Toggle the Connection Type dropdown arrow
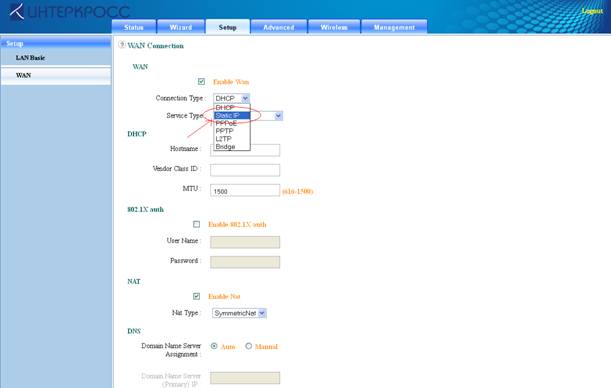611x388 pixels. point(245,98)
